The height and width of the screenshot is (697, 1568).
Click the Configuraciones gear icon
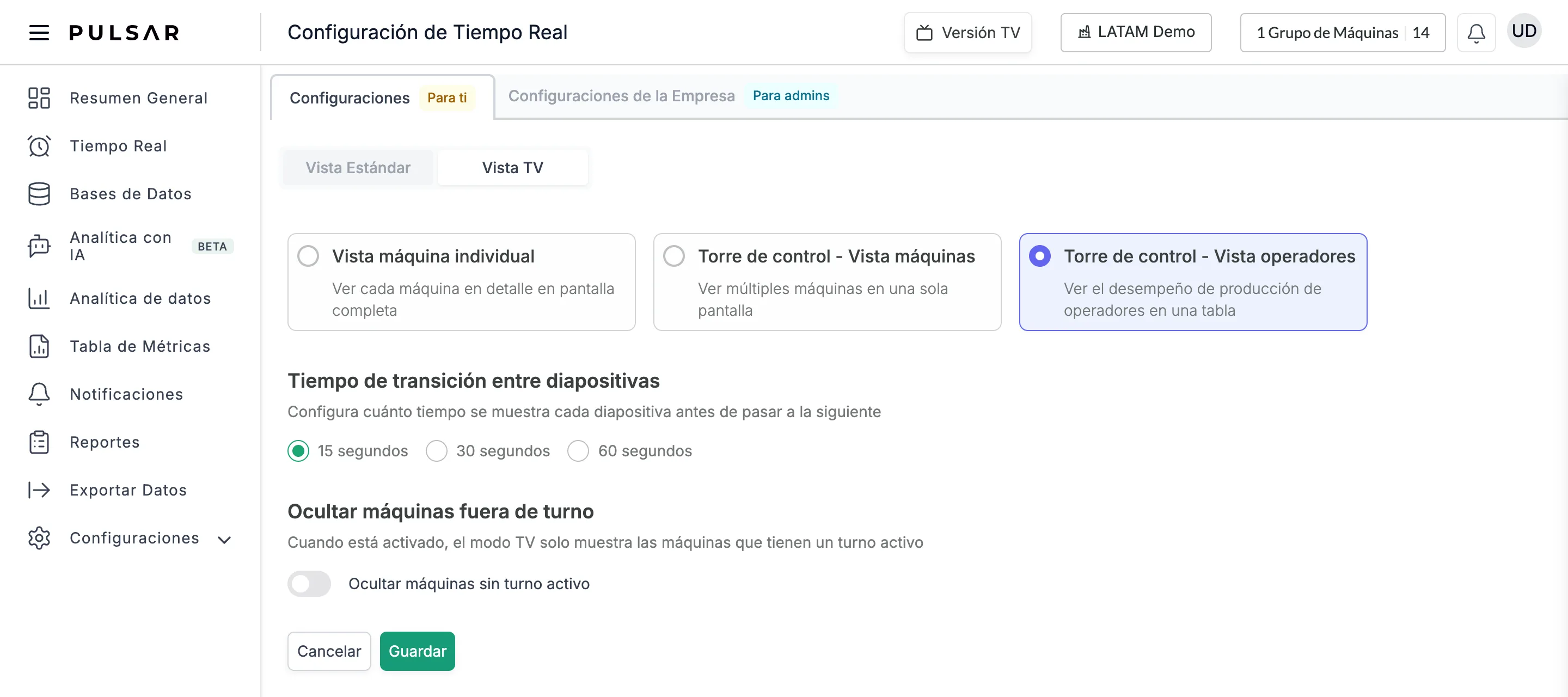(x=39, y=538)
